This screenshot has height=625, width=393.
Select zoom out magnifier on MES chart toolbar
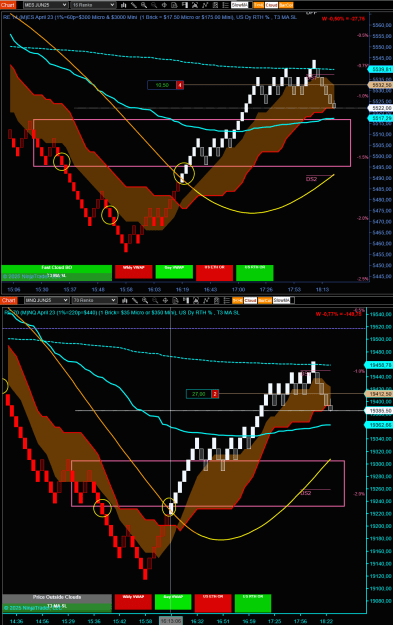(154, 5)
